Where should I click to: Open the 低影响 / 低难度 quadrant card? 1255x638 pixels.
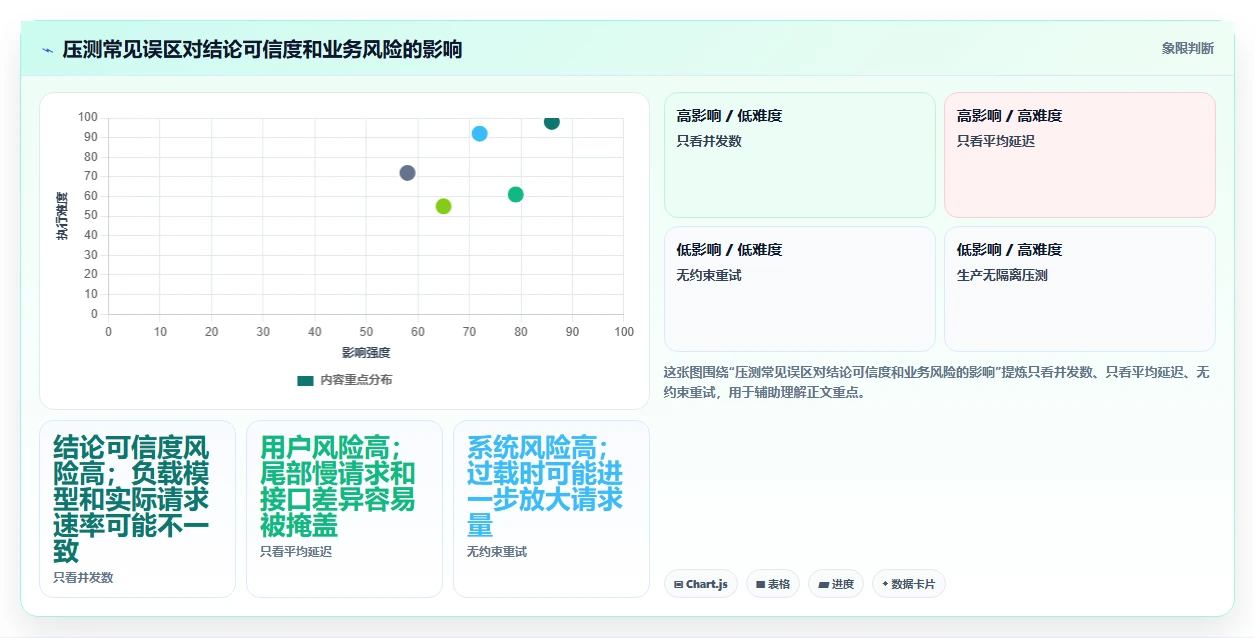pos(800,289)
